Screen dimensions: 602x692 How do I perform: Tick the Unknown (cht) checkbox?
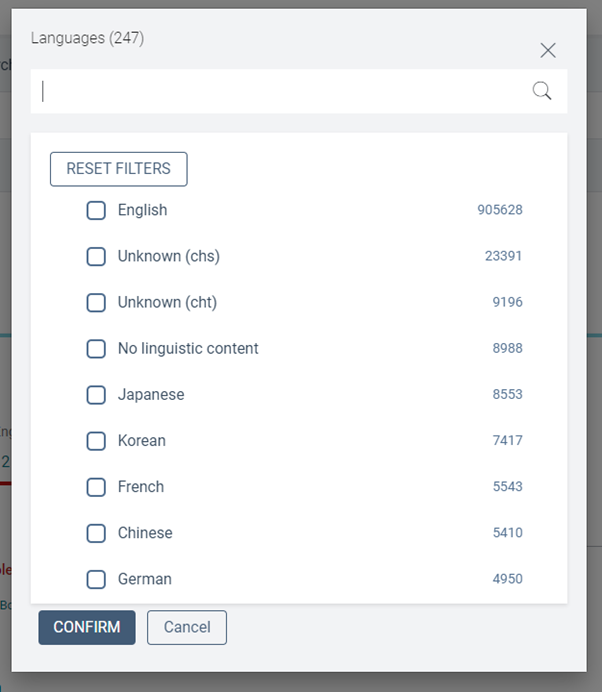96,302
